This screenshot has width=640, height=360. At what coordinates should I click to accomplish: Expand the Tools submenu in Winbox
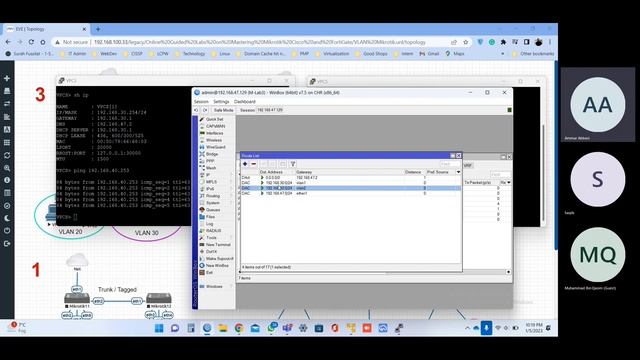[216, 238]
